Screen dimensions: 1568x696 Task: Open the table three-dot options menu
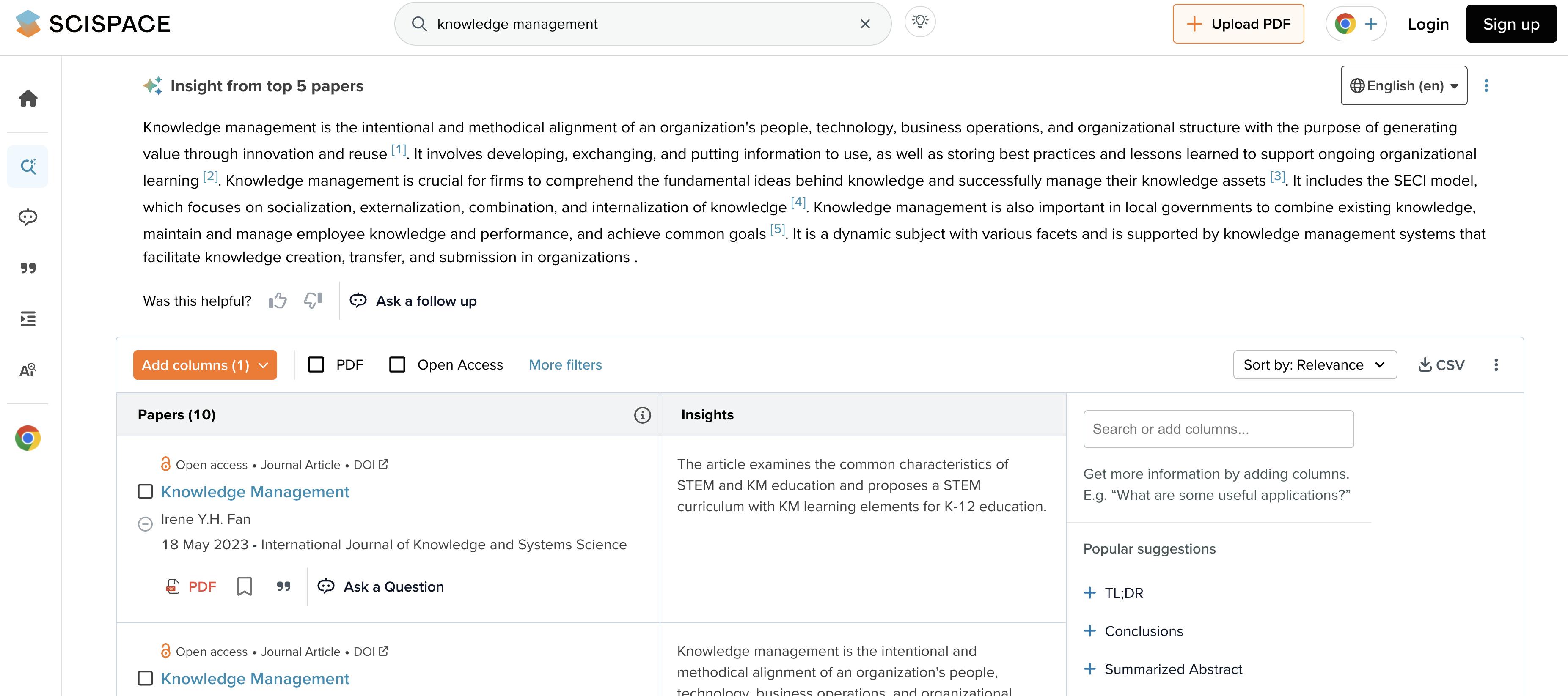(x=1496, y=364)
